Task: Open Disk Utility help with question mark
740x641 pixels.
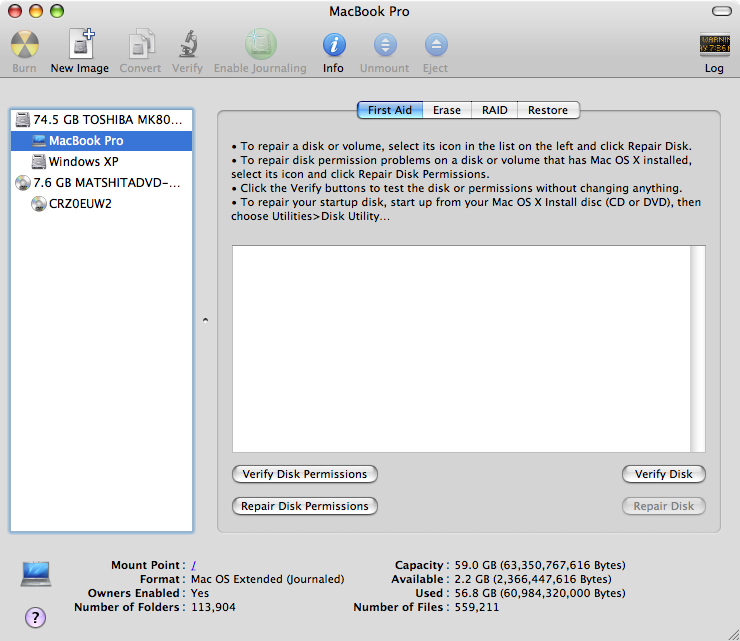Action: (35, 617)
